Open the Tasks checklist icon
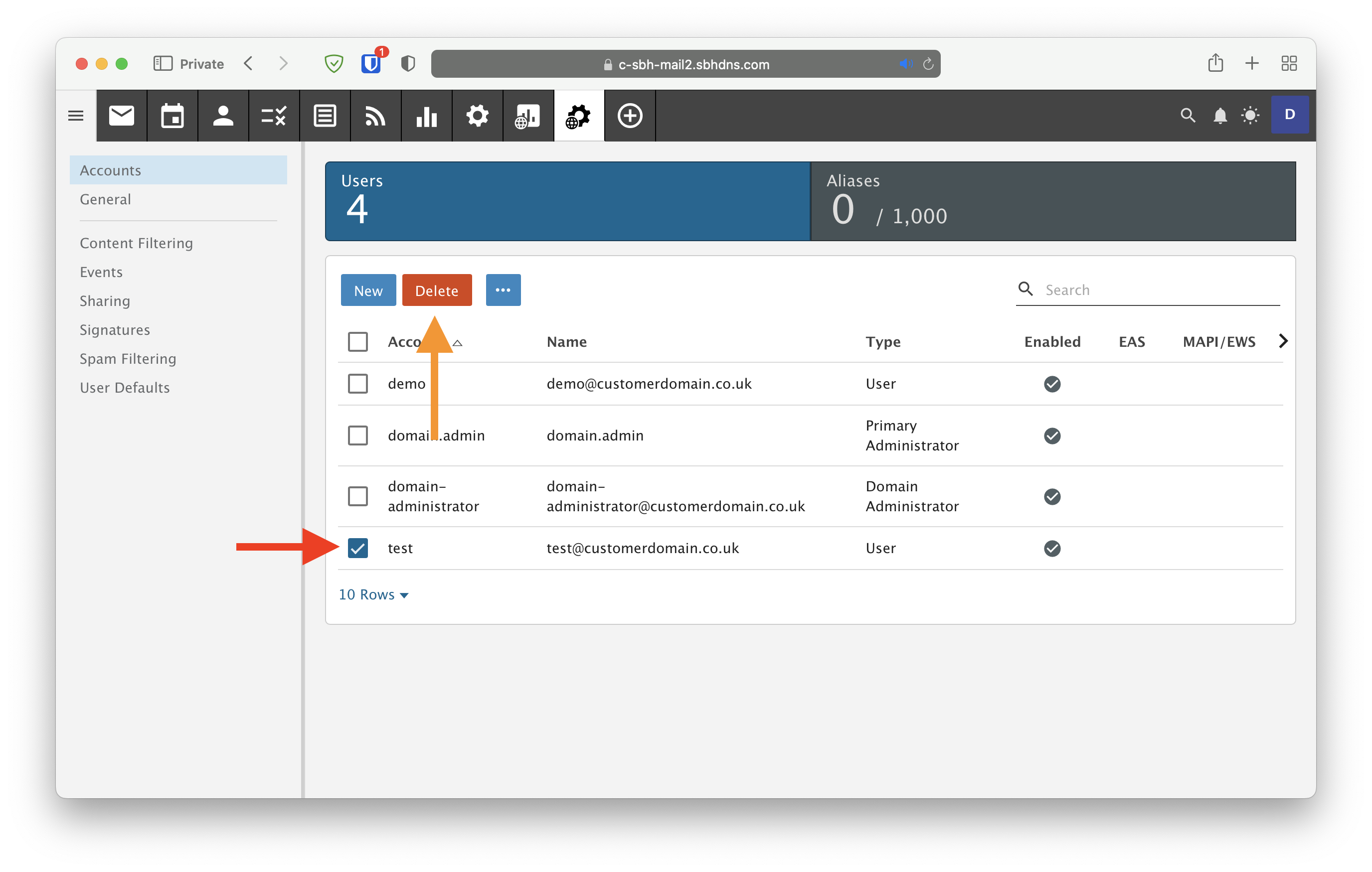 274,116
